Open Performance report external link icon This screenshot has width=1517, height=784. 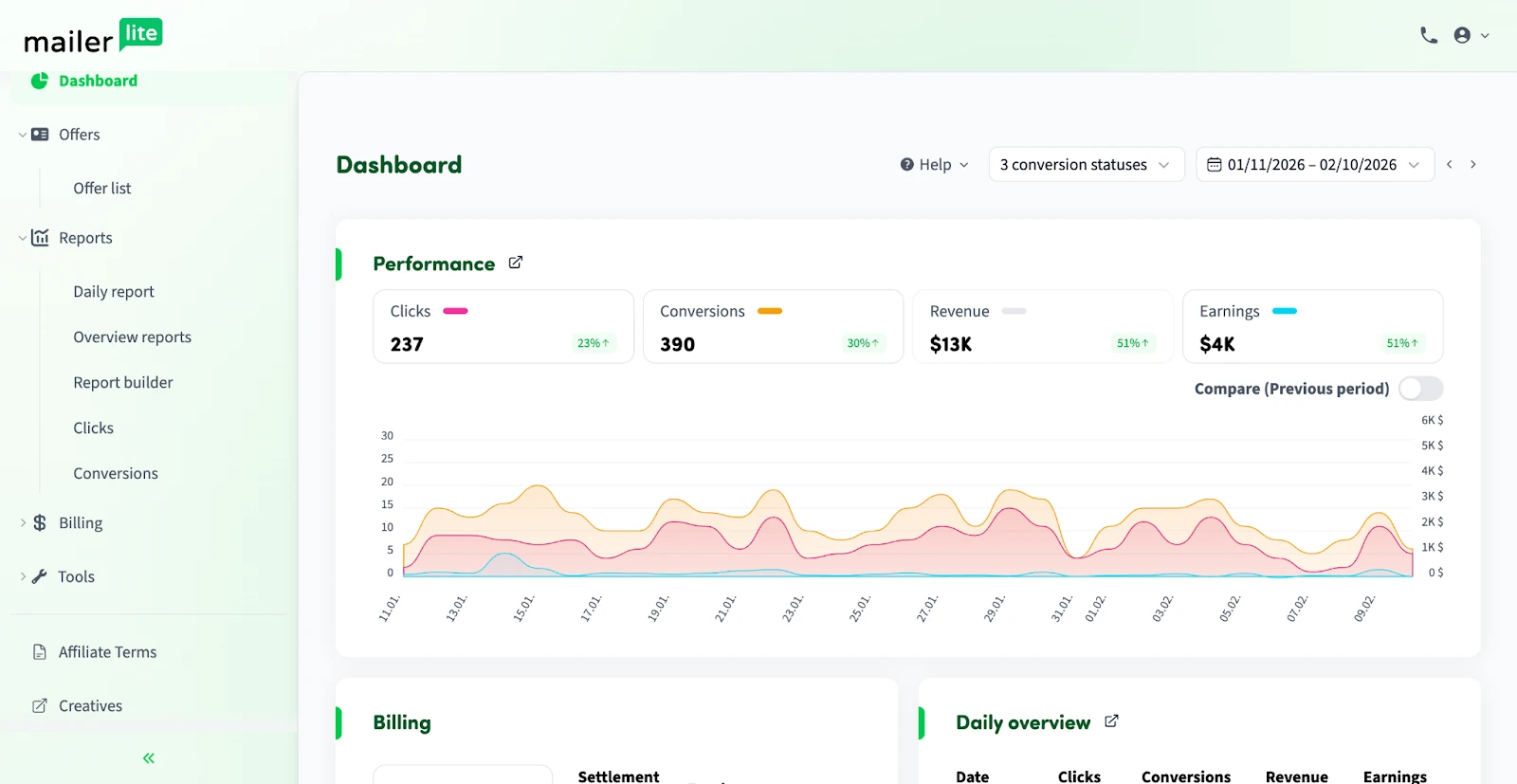click(x=516, y=263)
